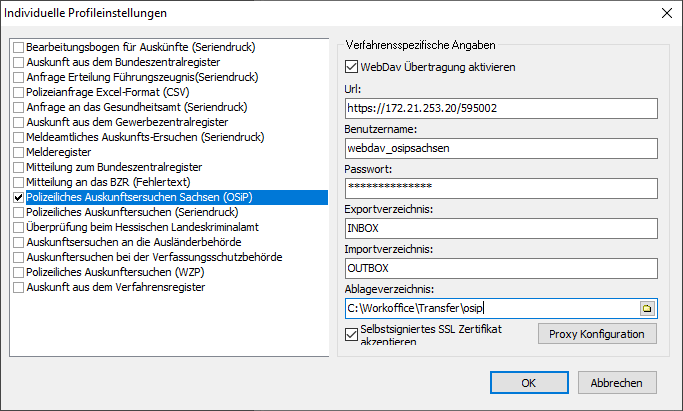Enable the Melderegister checkbox
This screenshot has height=411, width=683.
[19, 151]
